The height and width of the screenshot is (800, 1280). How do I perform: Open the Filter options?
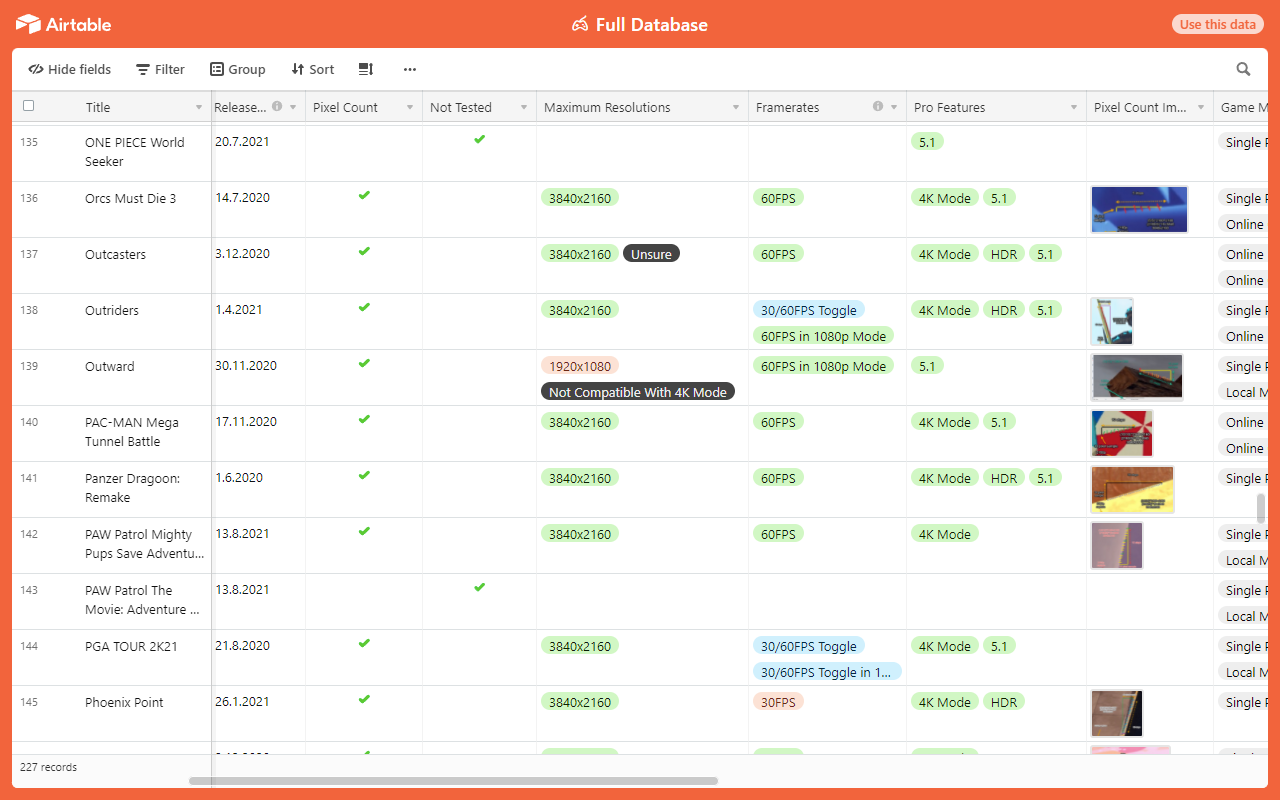(x=161, y=69)
